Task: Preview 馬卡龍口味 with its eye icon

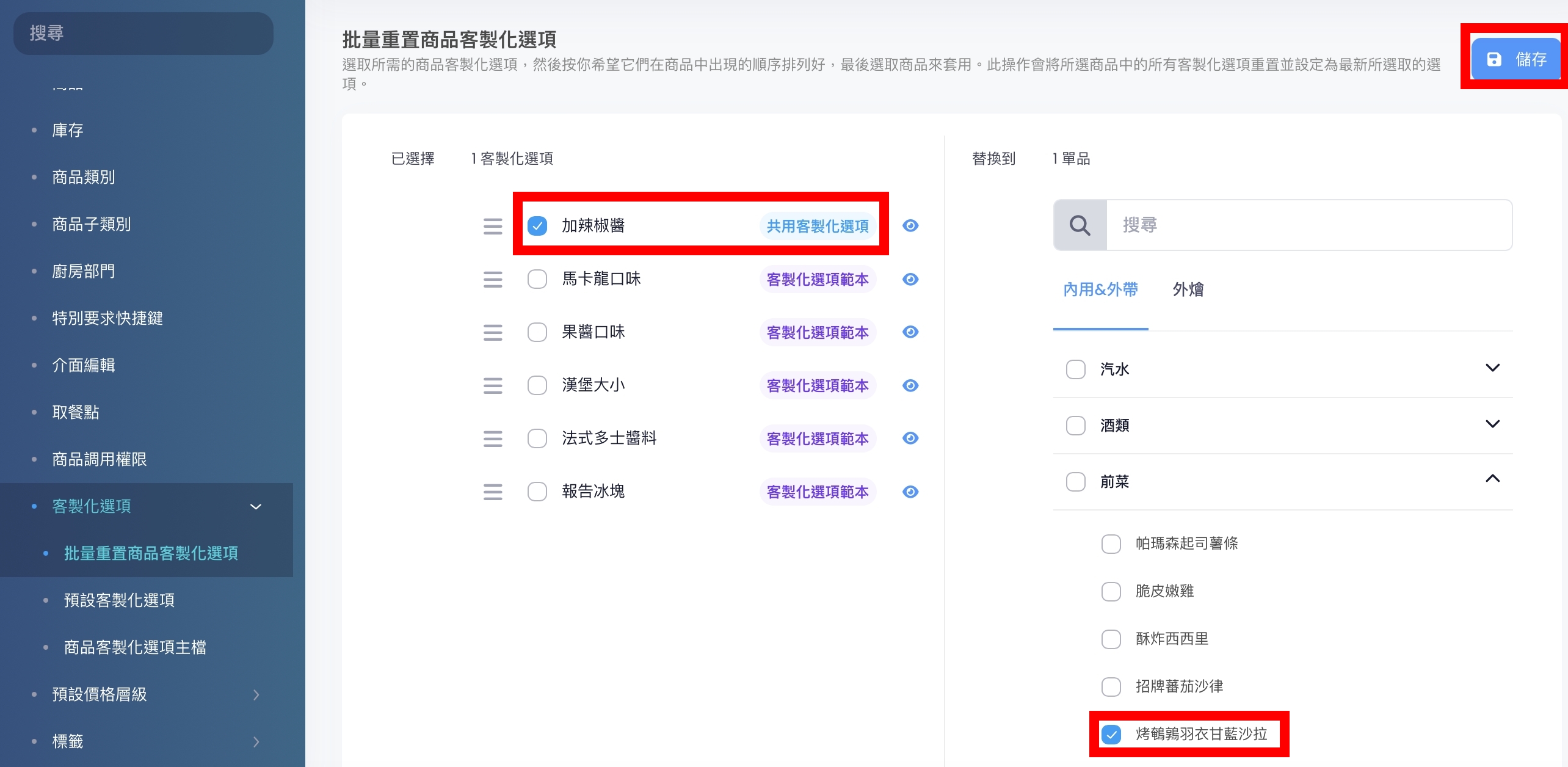Action: 910,279
